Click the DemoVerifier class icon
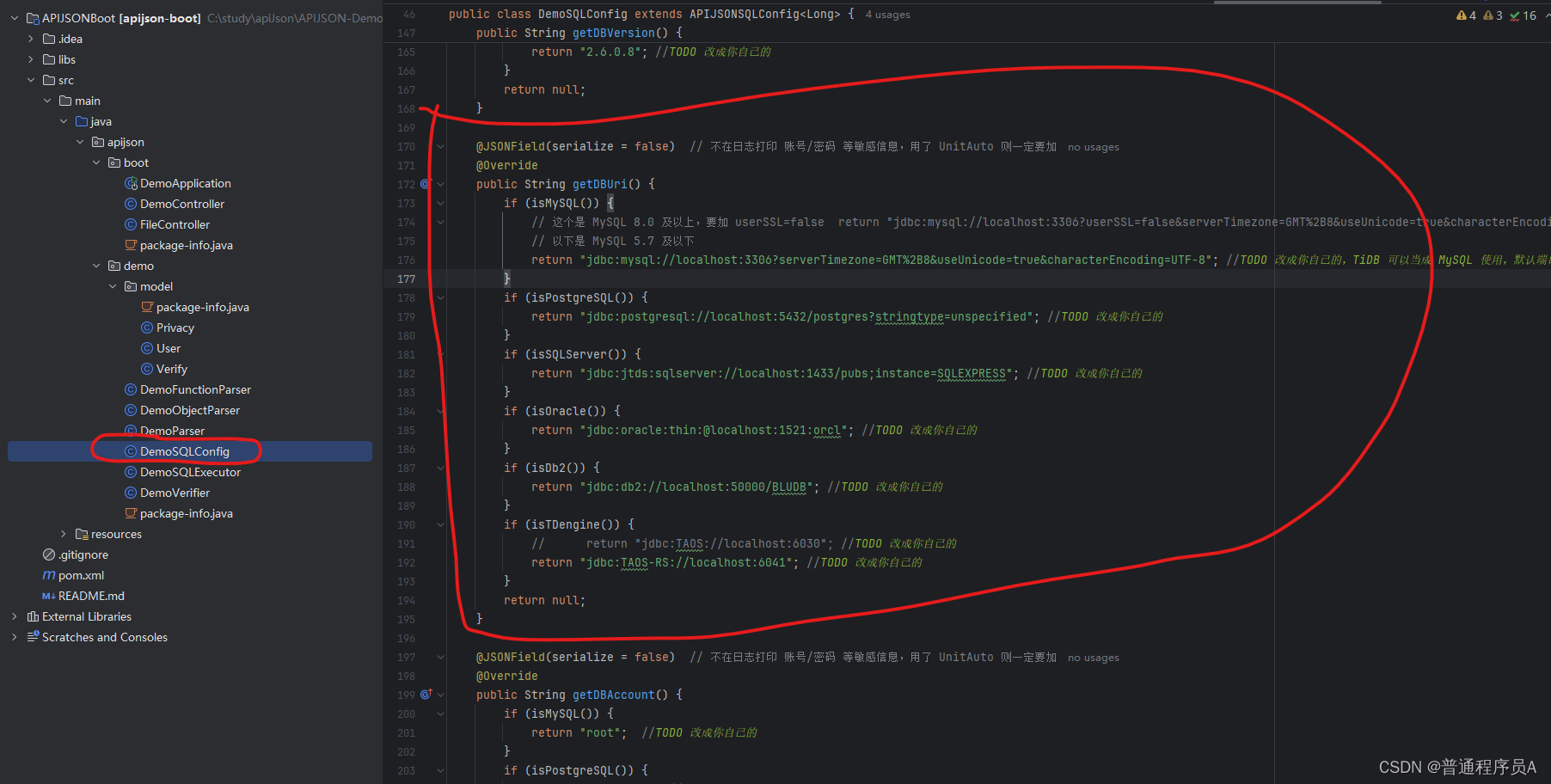 tap(131, 493)
